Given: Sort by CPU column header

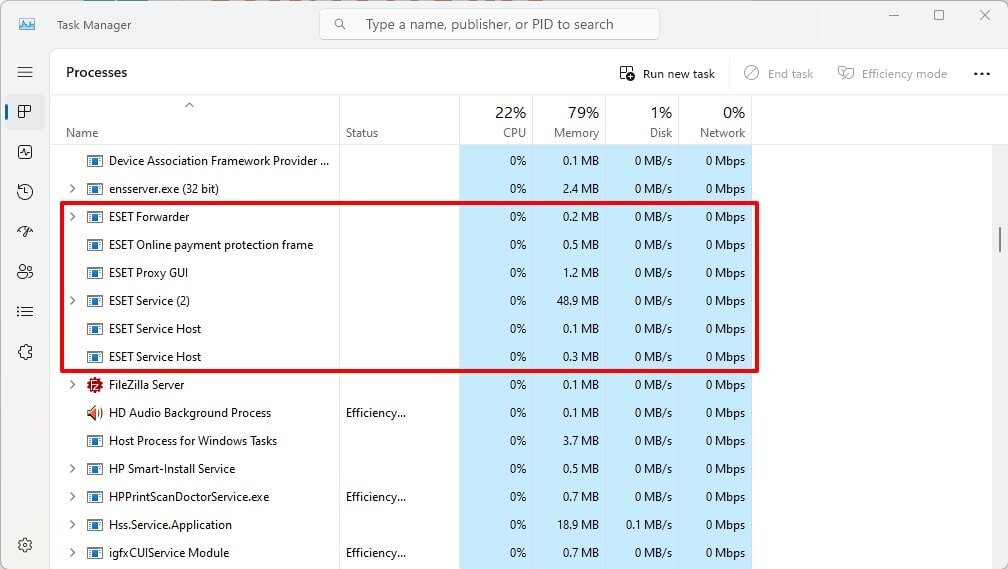Looking at the screenshot, I should click(x=496, y=120).
